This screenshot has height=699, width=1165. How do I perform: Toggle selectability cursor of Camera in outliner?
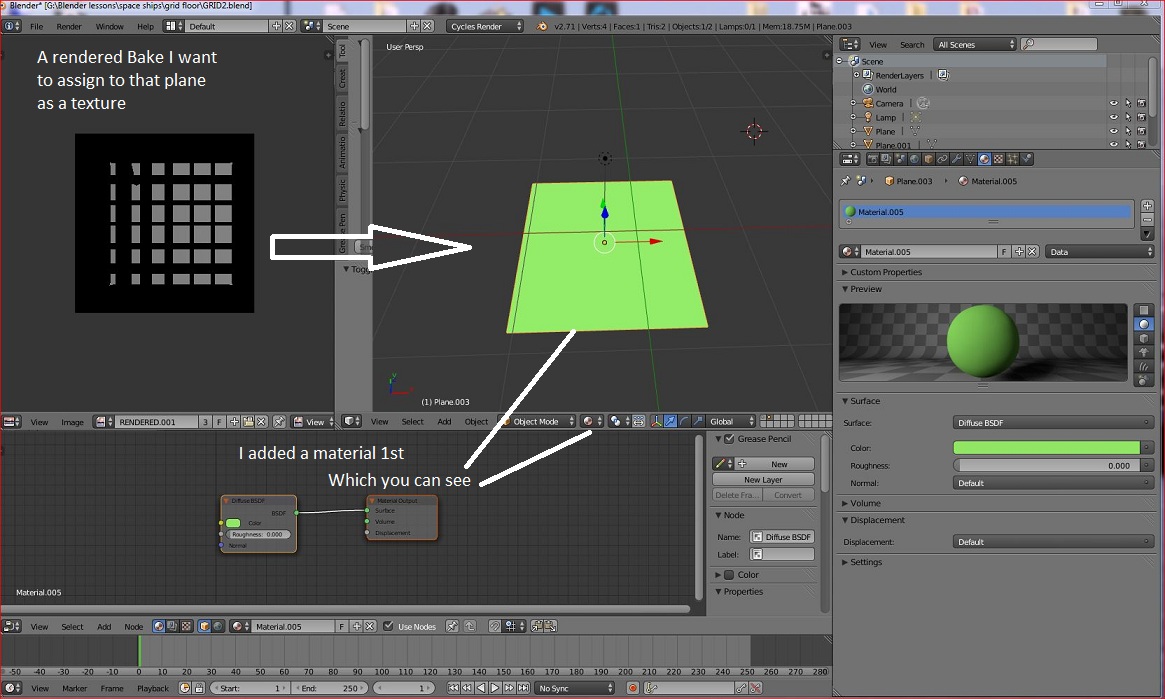(x=1128, y=103)
